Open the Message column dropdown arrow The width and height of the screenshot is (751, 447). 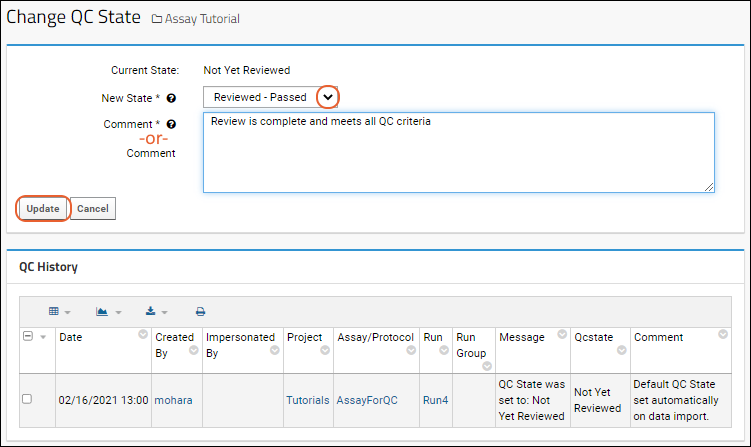[x=562, y=334]
